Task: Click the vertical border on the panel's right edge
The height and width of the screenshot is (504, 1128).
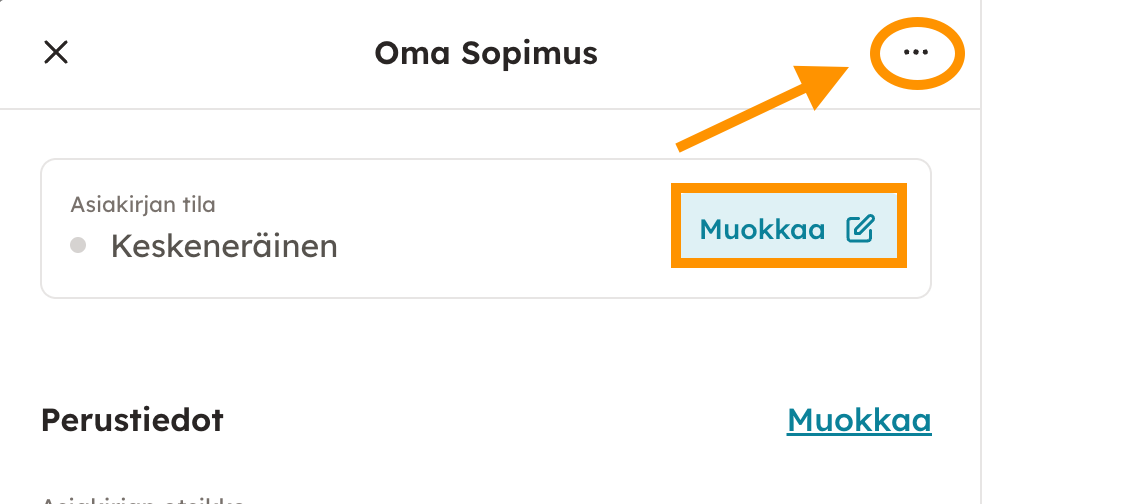Action: pyautogui.click(x=981, y=300)
